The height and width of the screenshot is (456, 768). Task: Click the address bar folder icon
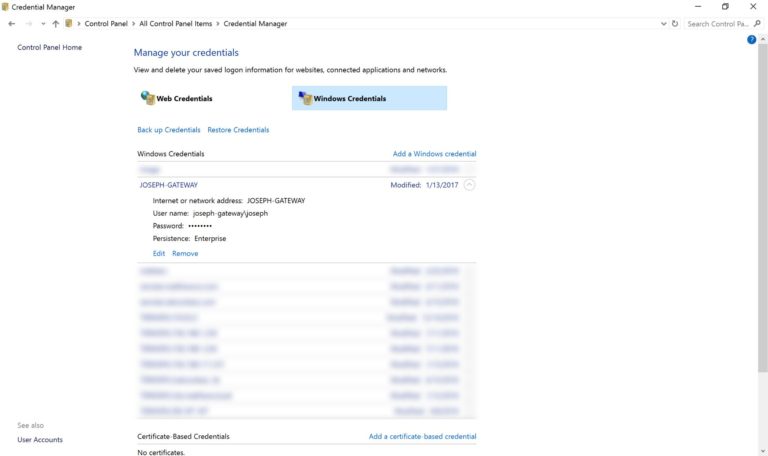(x=69, y=24)
